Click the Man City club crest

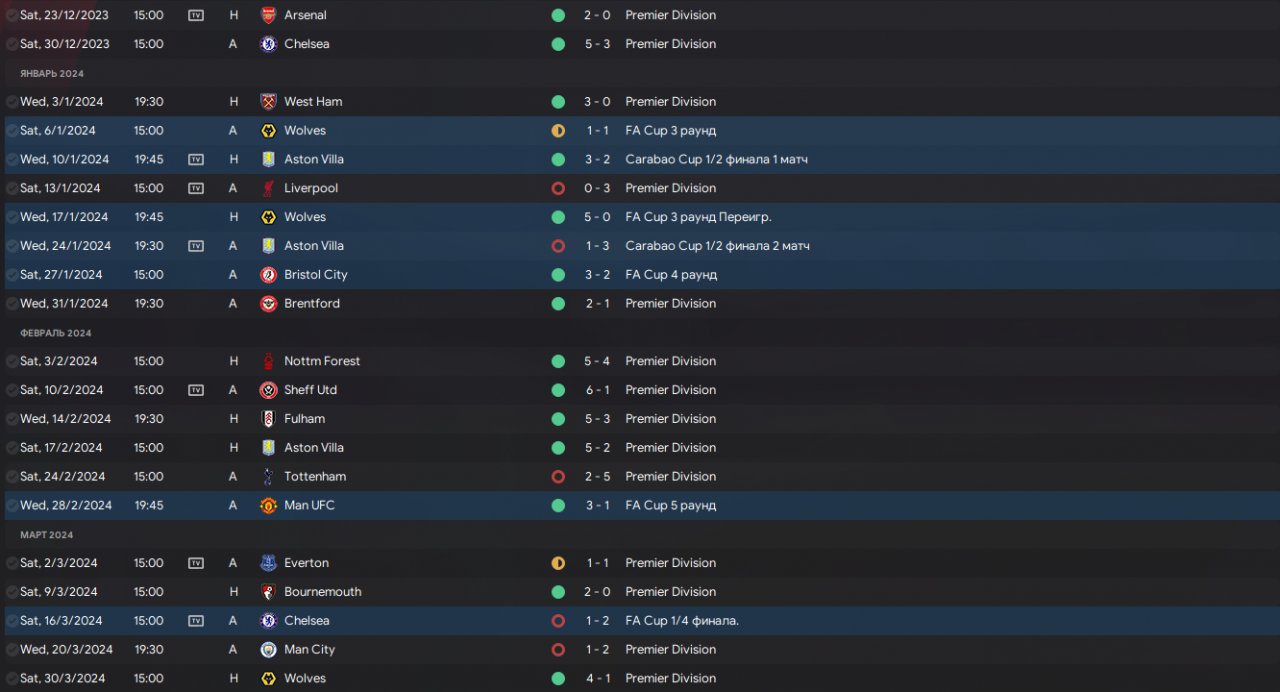pos(268,649)
